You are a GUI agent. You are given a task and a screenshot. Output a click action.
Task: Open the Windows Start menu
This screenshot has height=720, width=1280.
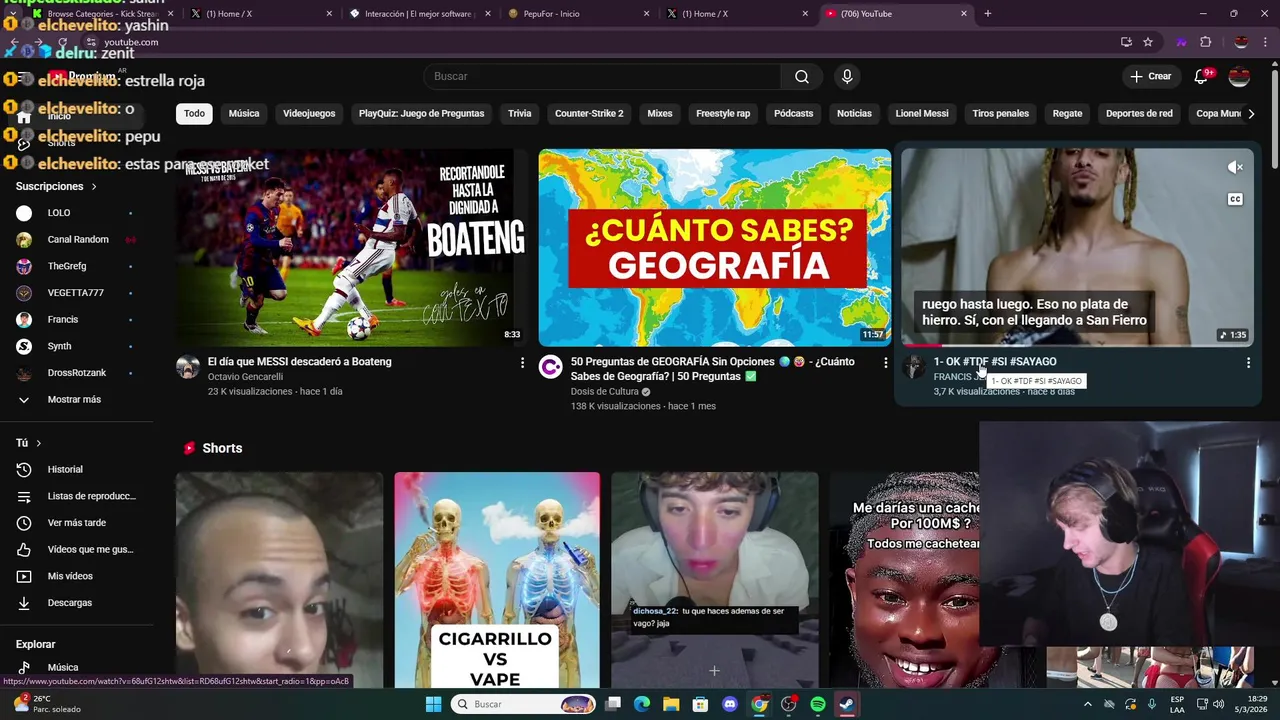[433, 704]
